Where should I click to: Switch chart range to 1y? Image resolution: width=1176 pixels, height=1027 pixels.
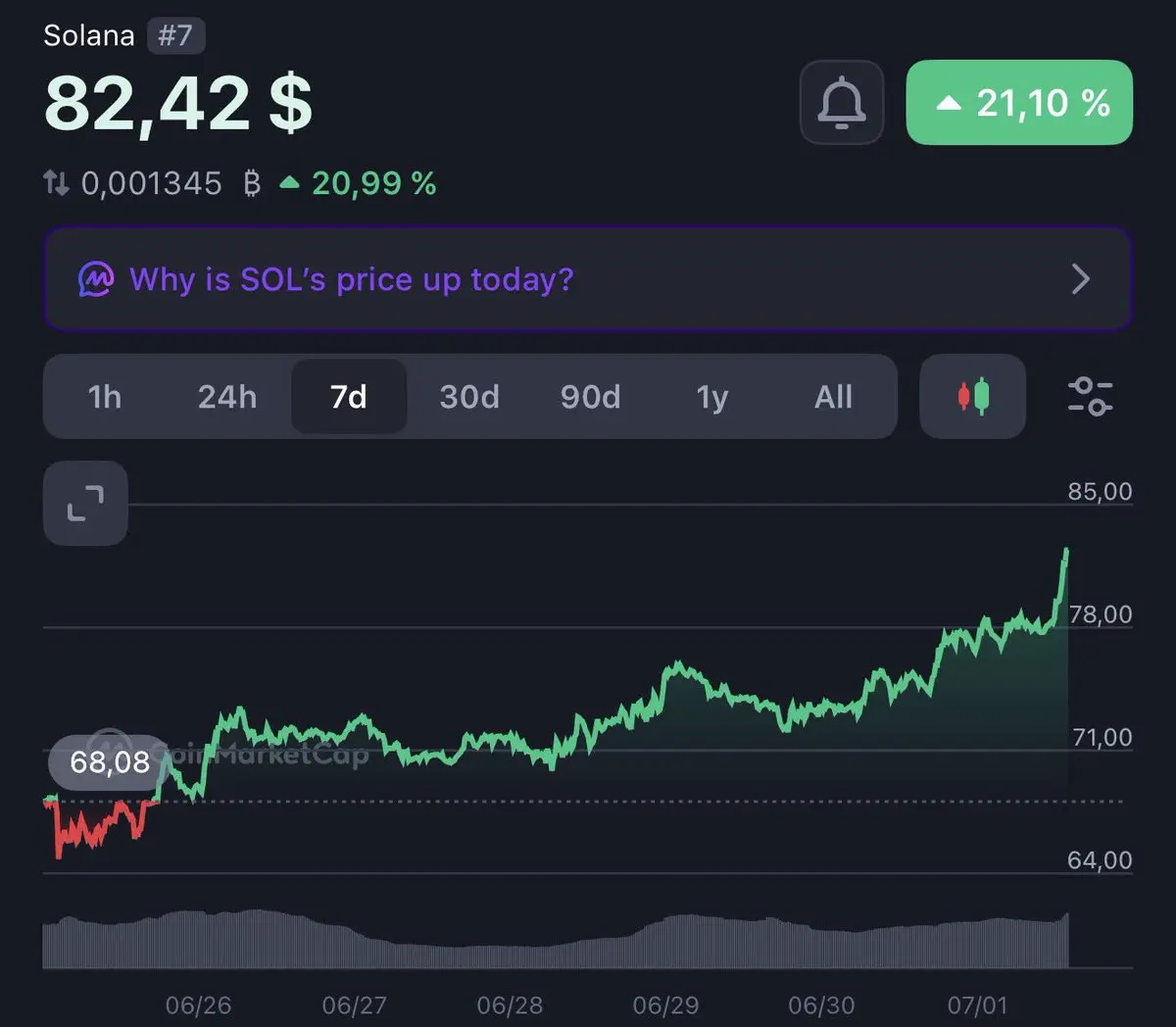coord(712,397)
